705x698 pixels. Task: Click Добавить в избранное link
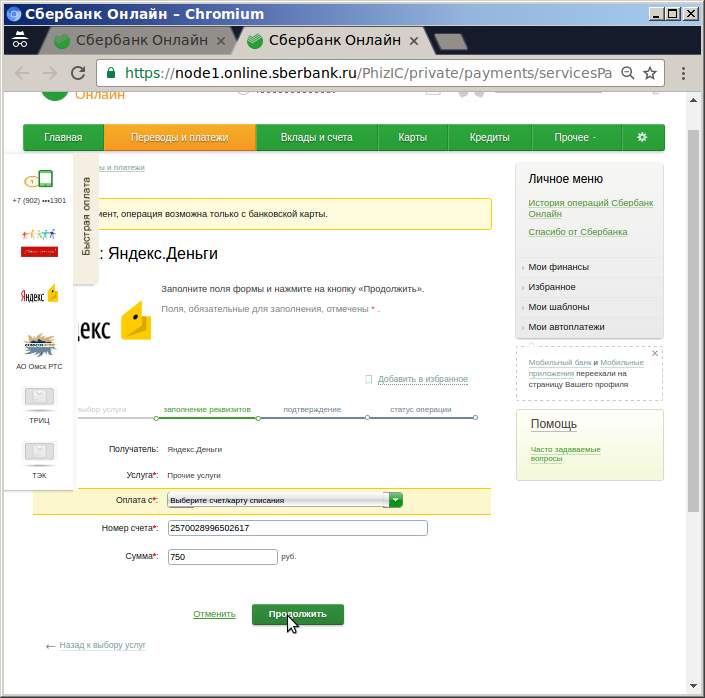pyautogui.click(x=423, y=379)
